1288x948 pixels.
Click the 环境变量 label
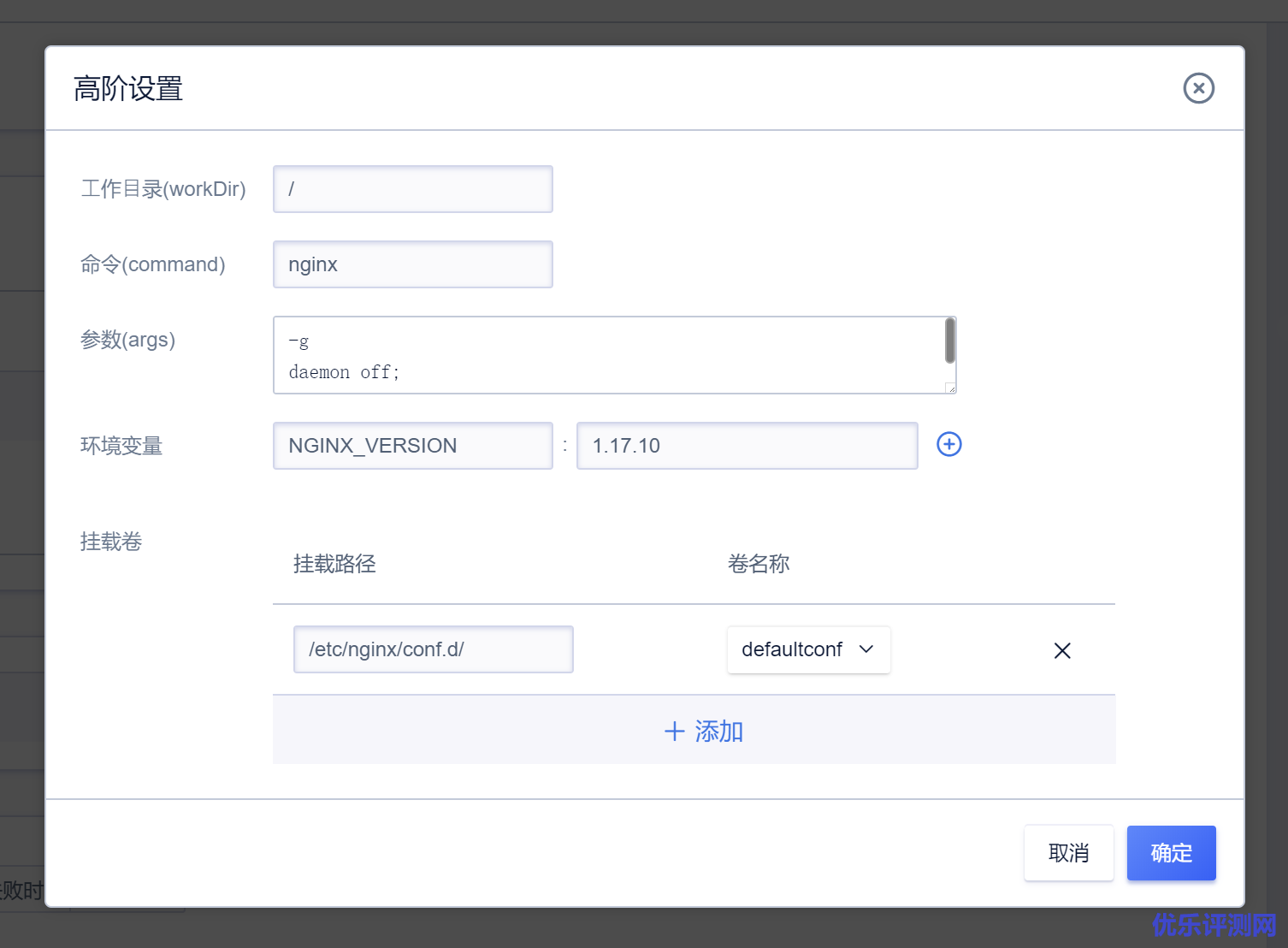[121, 446]
